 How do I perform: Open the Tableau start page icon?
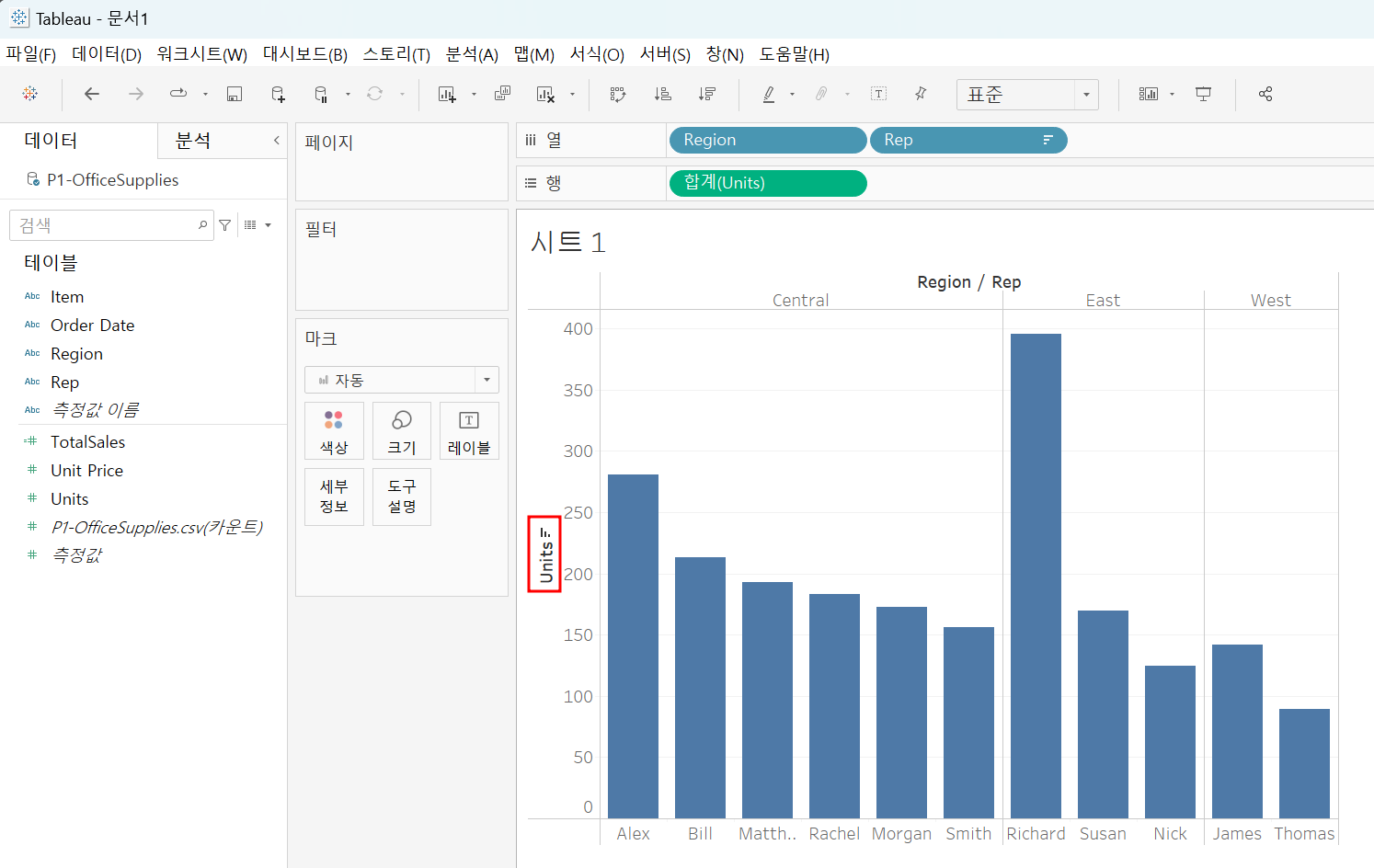pyautogui.click(x=30, y=94)
